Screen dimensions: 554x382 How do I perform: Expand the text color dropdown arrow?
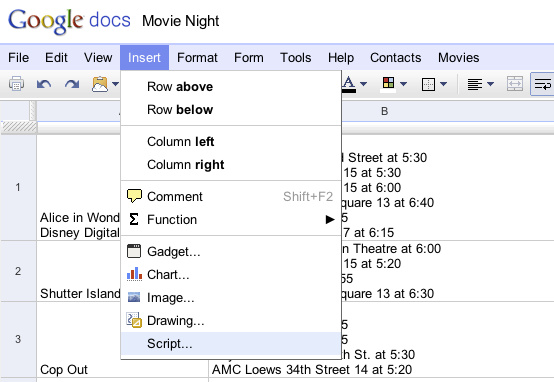pos(364,84)
